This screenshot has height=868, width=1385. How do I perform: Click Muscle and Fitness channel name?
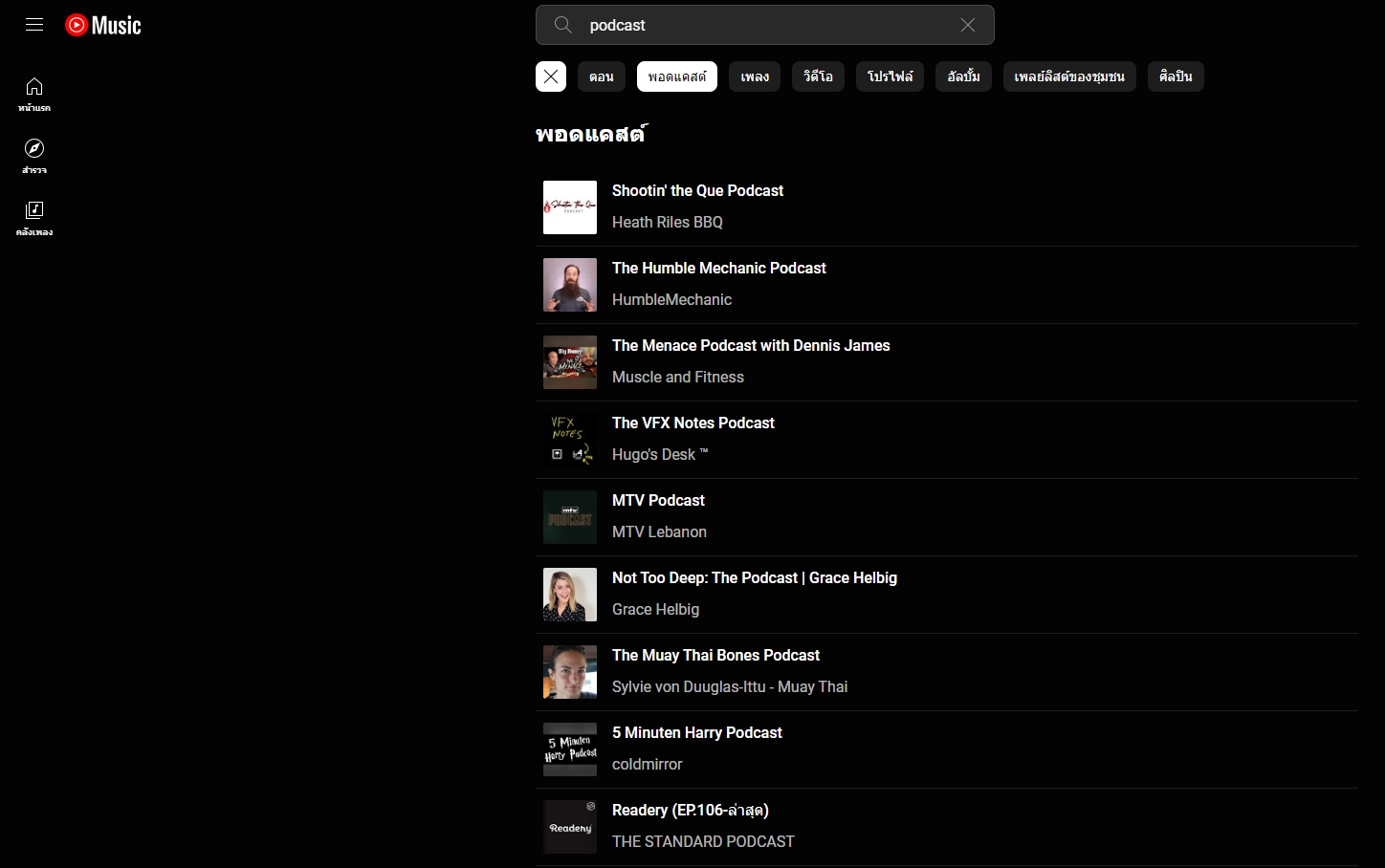(678, 378)
